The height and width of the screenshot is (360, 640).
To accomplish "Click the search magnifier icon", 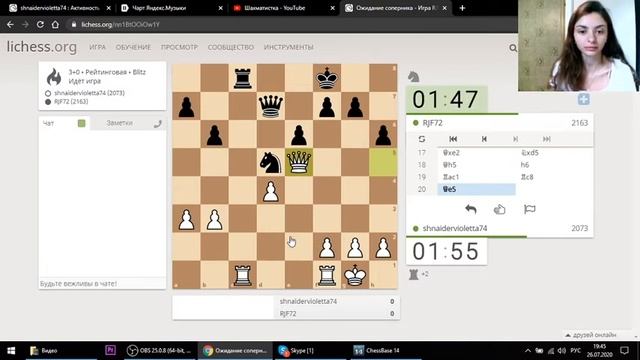I will pos(513,48).
